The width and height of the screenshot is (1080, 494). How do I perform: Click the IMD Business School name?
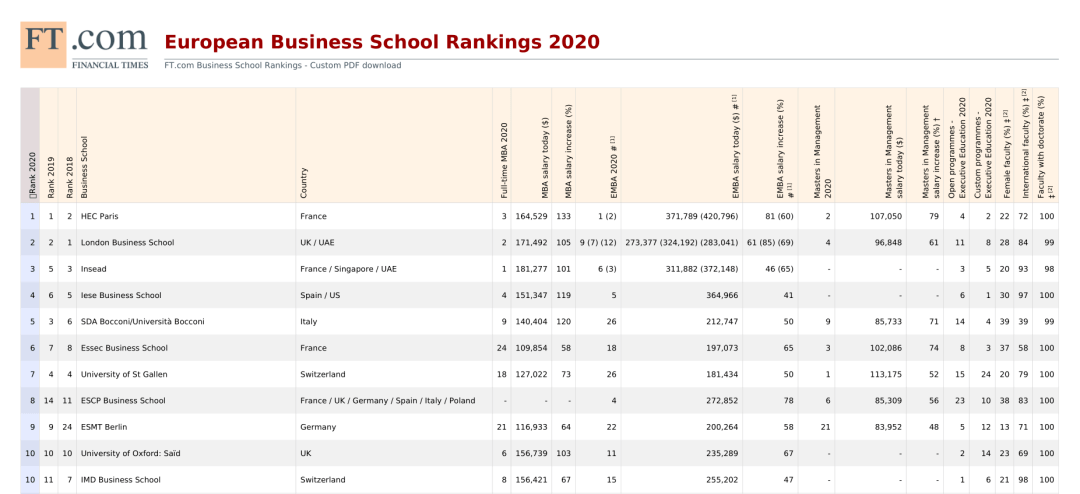pos(121,480)
